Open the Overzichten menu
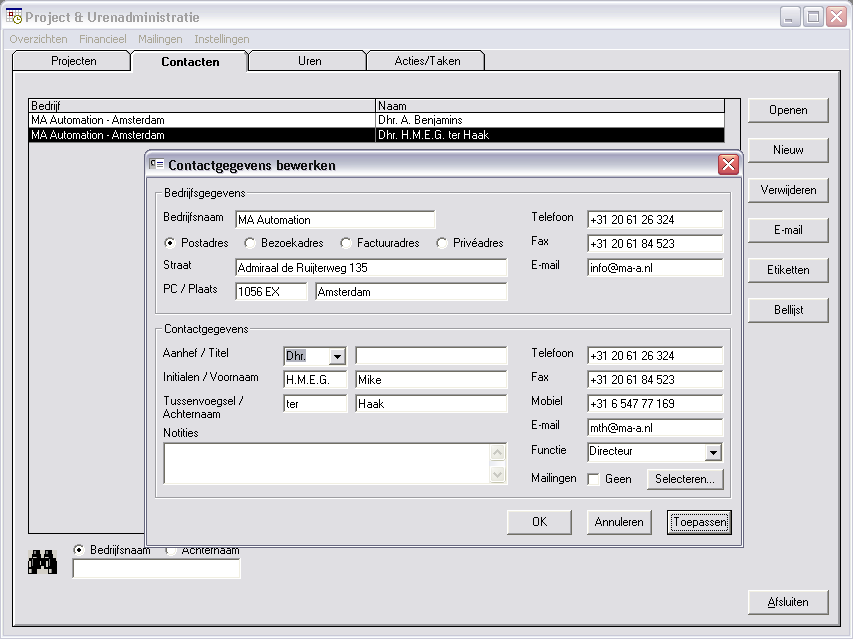853x639 pixels. click(38, 39)
